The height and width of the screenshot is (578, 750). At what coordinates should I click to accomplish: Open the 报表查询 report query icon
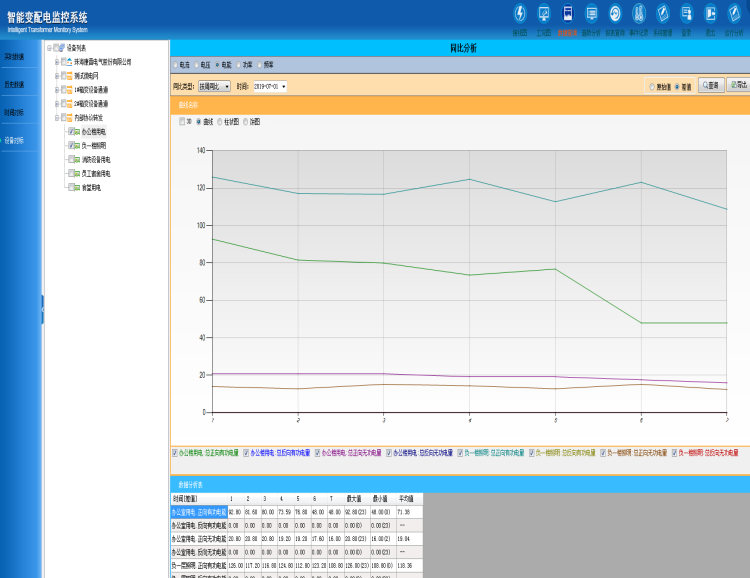tap(615, 14)
